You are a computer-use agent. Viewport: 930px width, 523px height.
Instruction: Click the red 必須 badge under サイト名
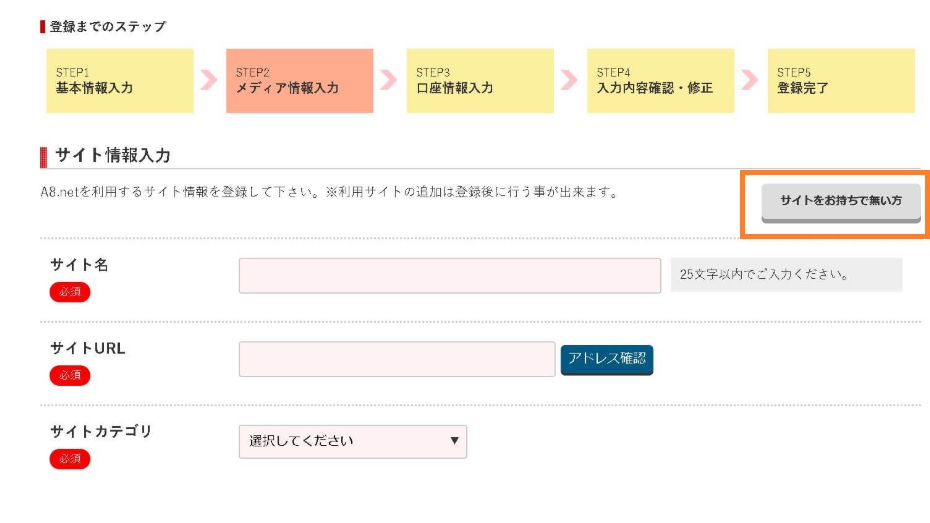(x=70, y=292)
